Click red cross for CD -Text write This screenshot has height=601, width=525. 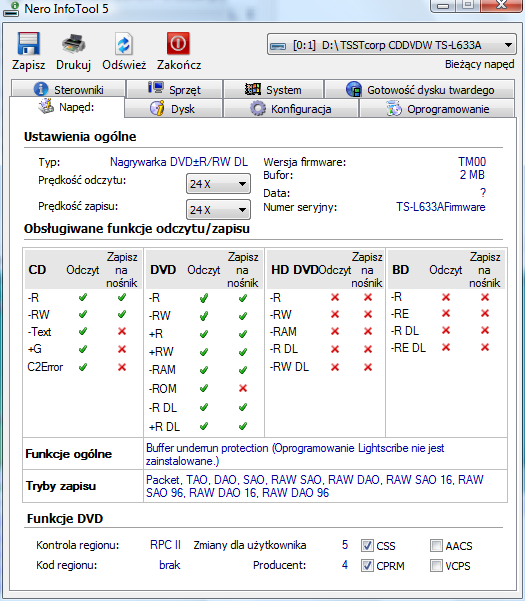point(122,331)
